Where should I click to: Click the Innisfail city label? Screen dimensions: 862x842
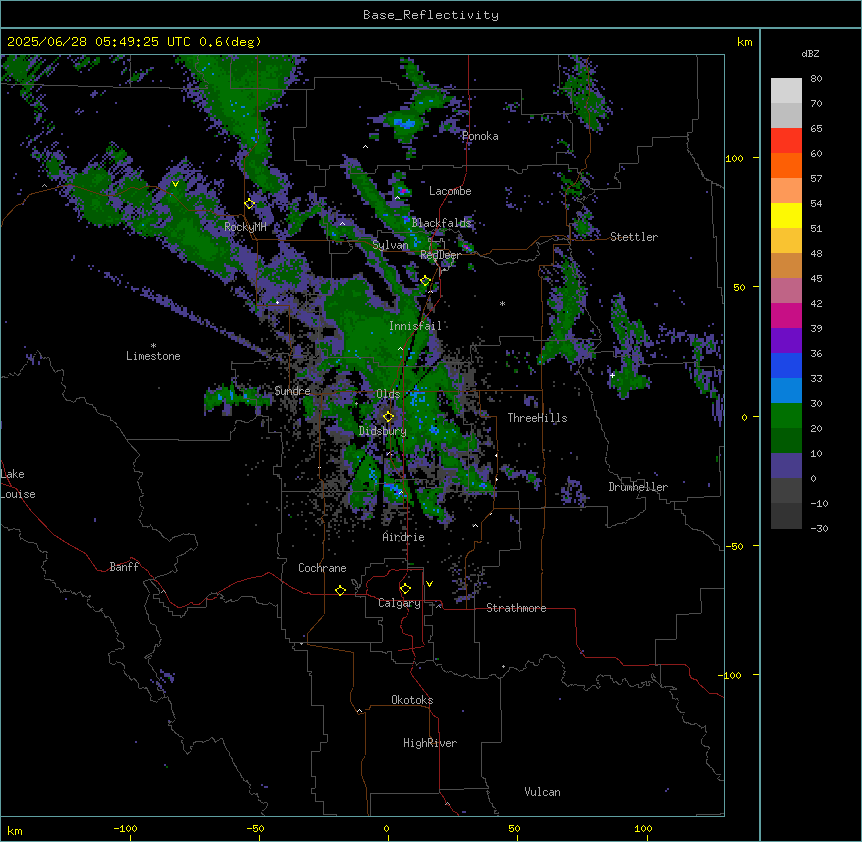click(416, 326)
